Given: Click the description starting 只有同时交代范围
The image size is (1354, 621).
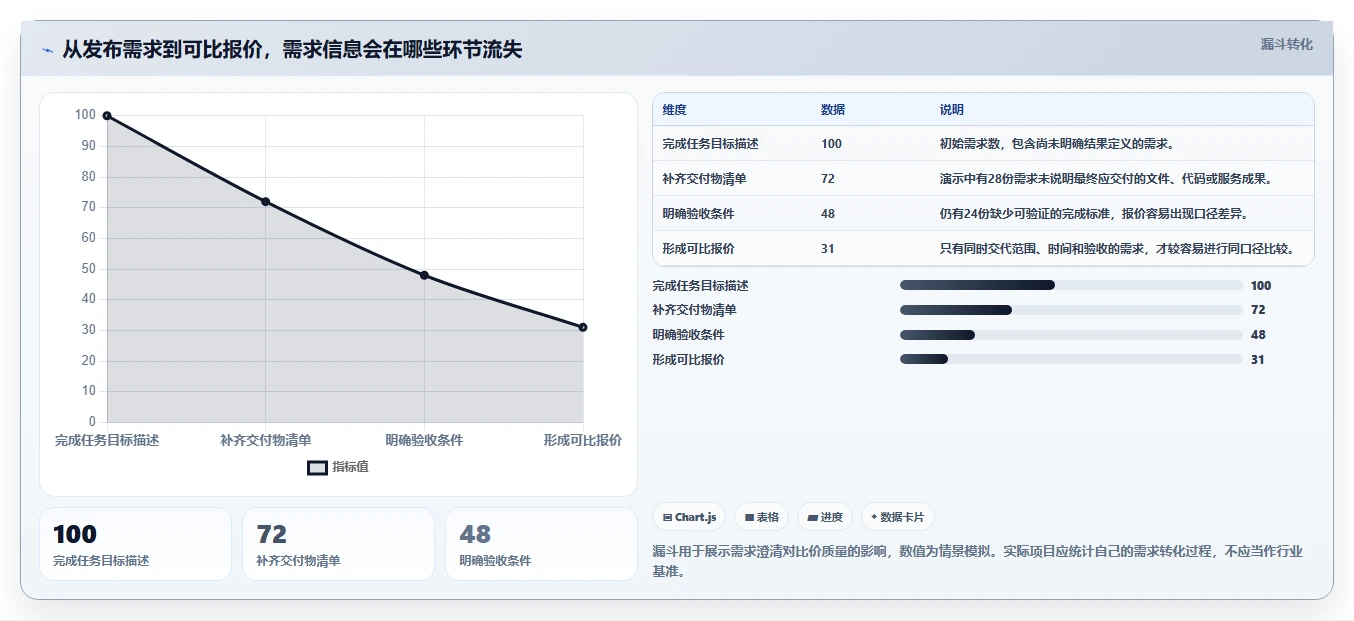Looking at the screenshot, I should 1117,249.
